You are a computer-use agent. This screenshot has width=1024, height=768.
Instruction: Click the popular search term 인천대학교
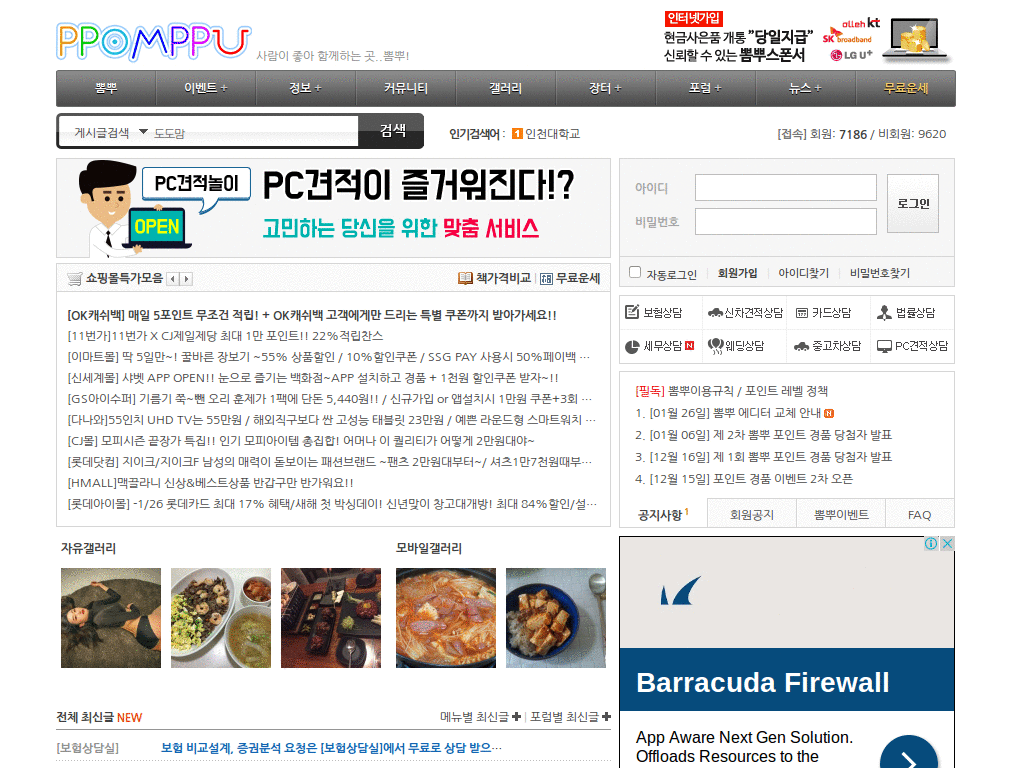click(x=552, y=133)
